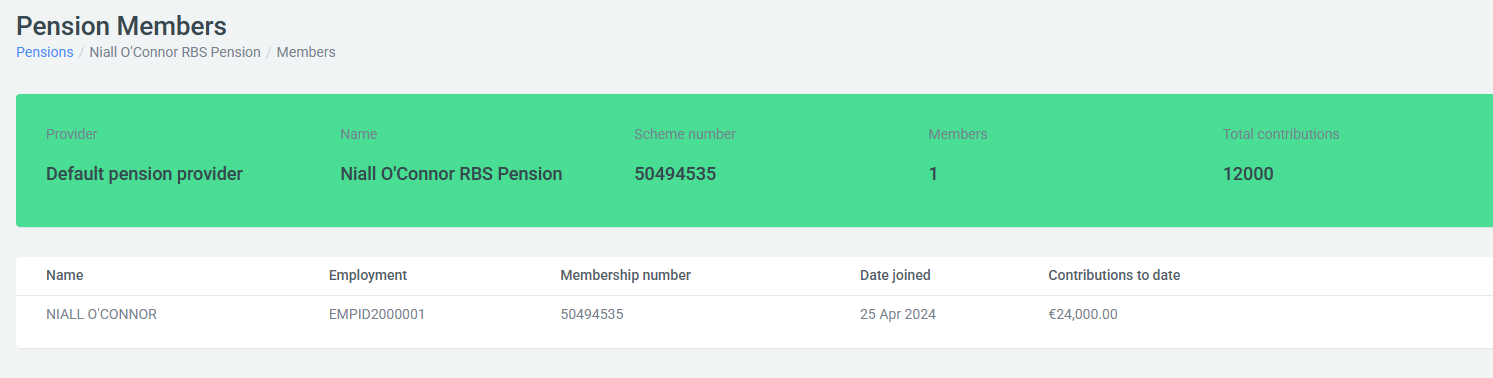Open the Pensions breadcrumb link
1493x378 pixels.
pos(44,52)
